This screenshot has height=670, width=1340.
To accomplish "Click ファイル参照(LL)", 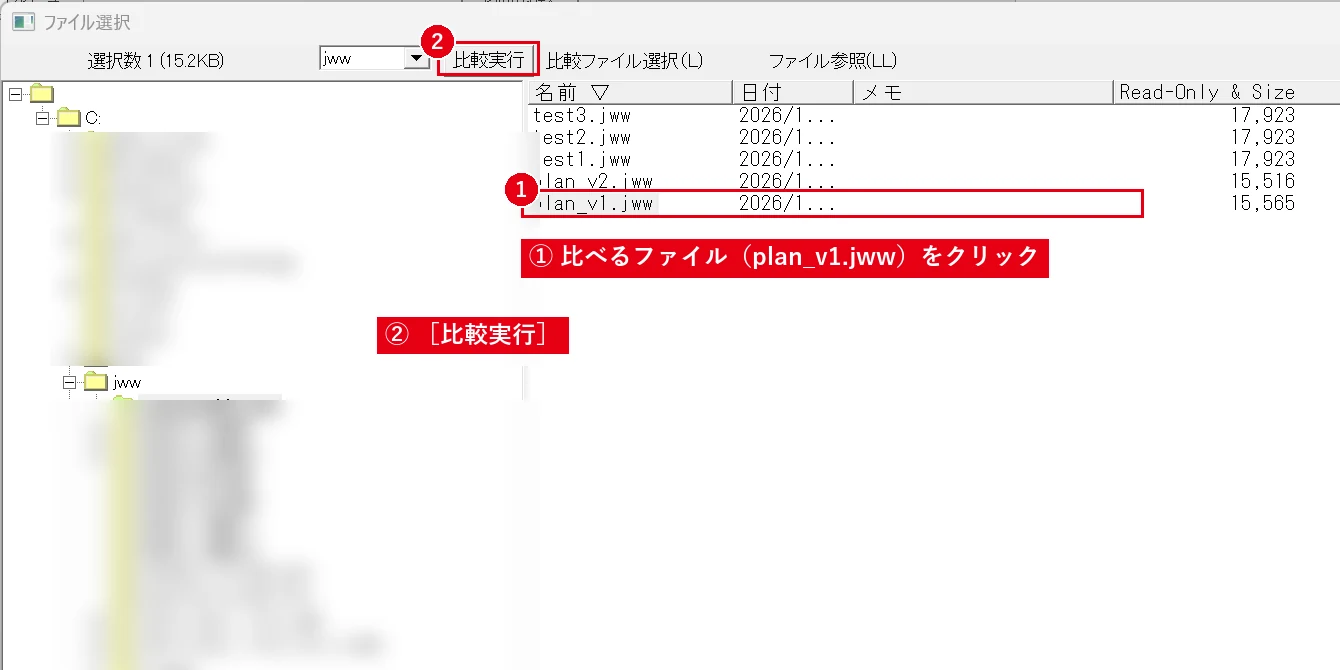I will pyautogui.click(x=832, y=60).
